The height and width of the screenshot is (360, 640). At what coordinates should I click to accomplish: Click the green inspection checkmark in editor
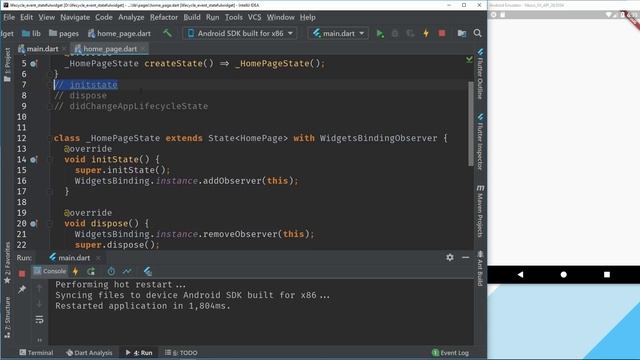point(469,60)
